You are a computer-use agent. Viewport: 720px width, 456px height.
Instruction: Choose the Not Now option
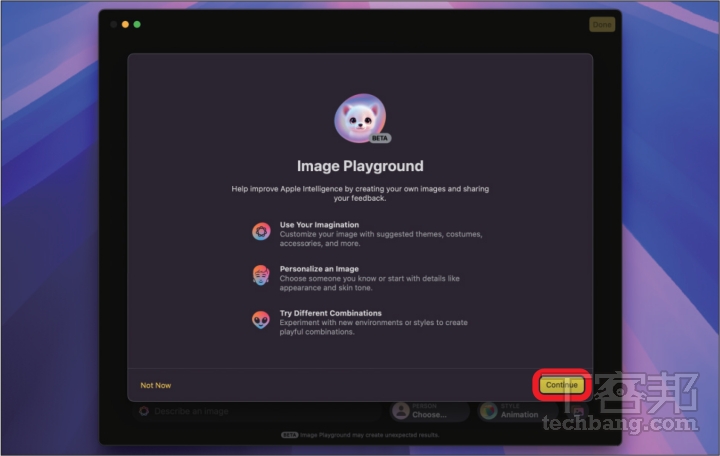(156, 385)
